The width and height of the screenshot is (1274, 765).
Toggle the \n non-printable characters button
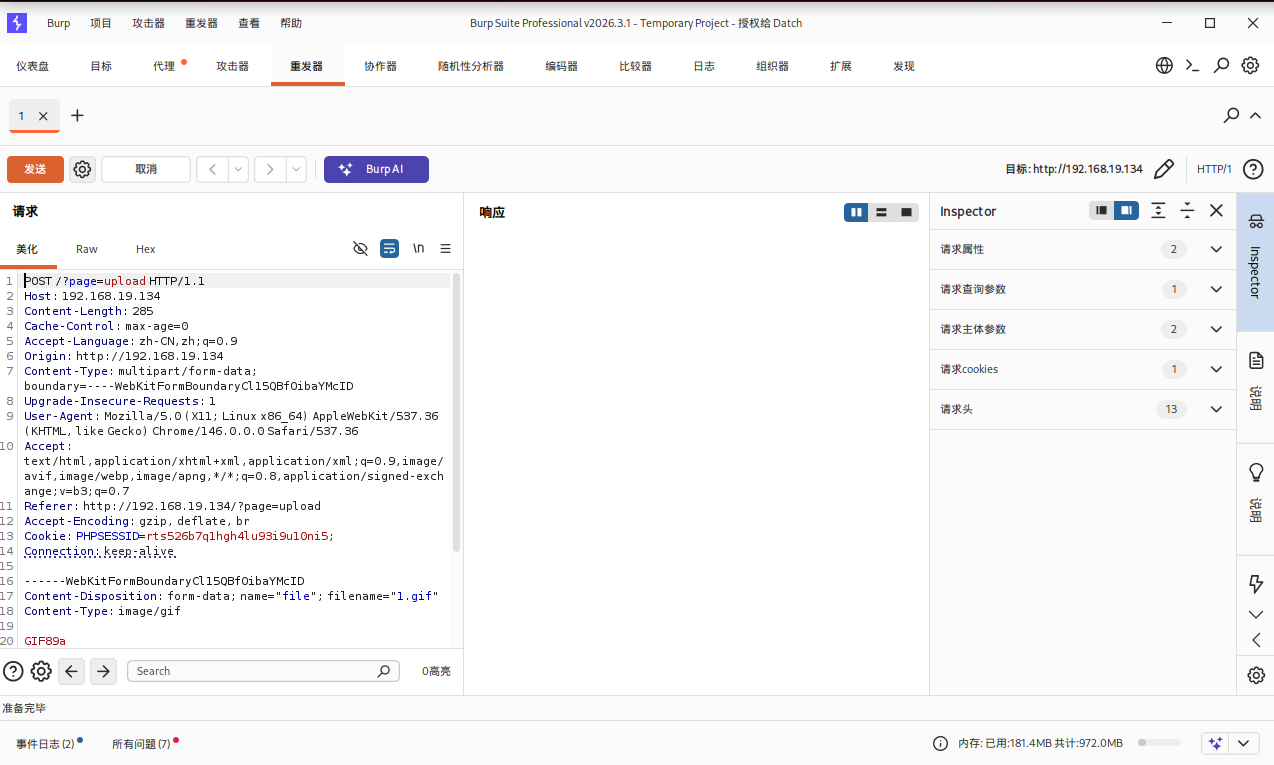419,248
